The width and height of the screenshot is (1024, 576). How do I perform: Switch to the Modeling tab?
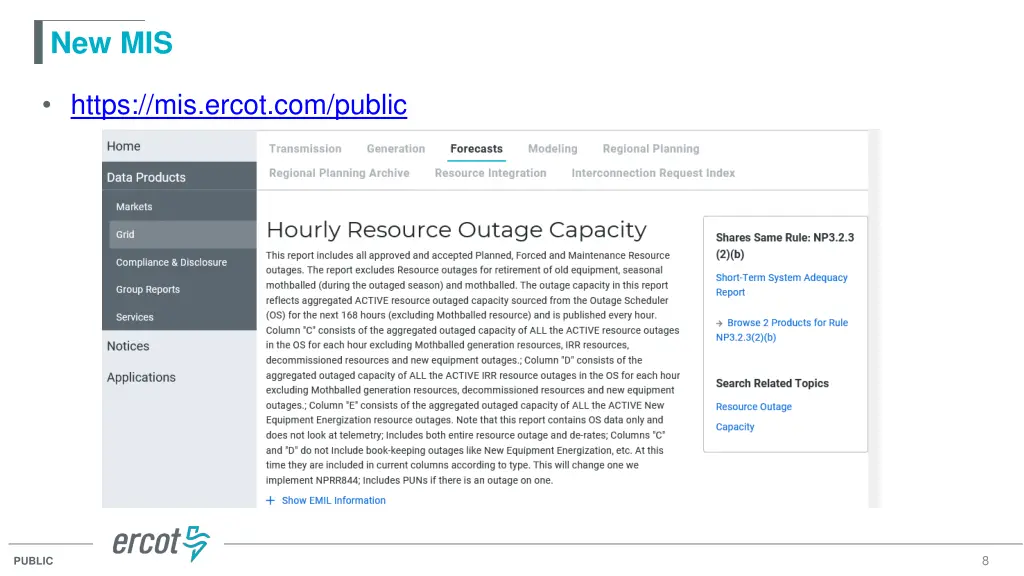[552, 149]
